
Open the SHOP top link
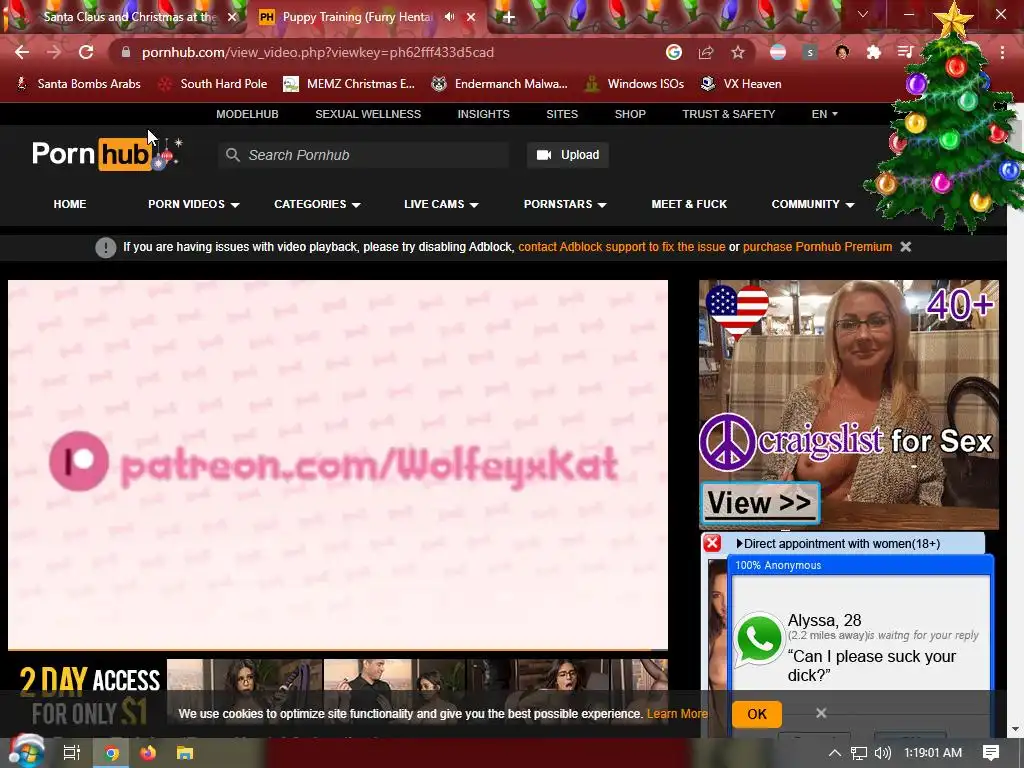point(630,114)
